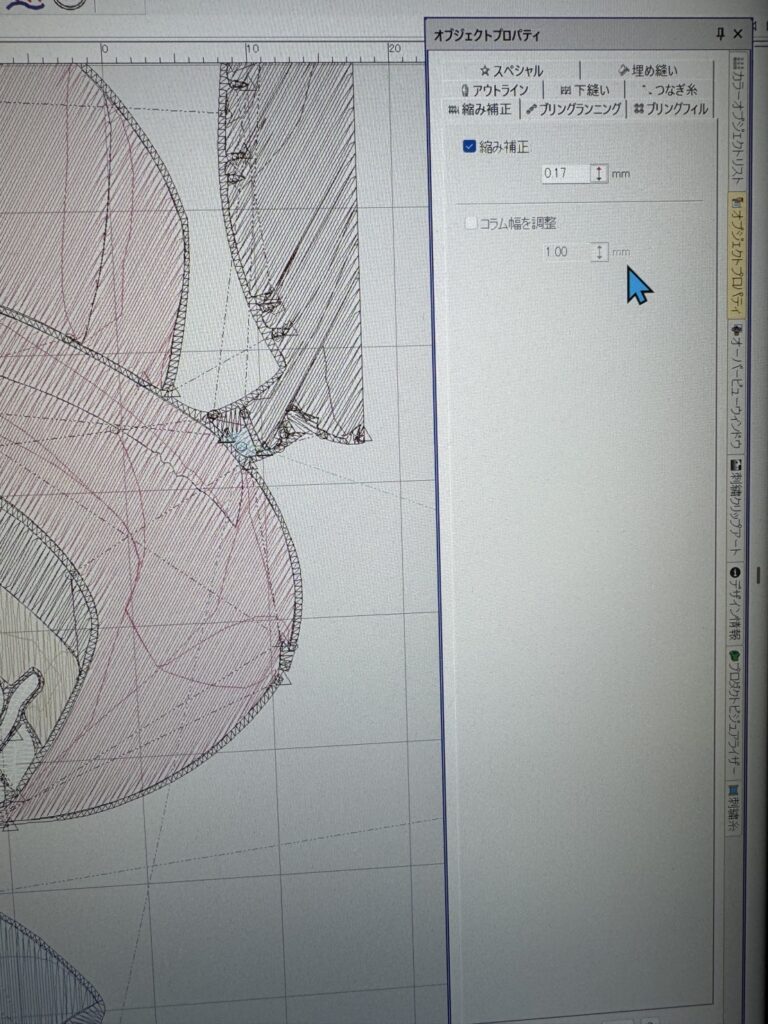Click the 縮み補正 value stepper arrows
This screenshot has width=768, height=1024.
click(x=599, y=174)
